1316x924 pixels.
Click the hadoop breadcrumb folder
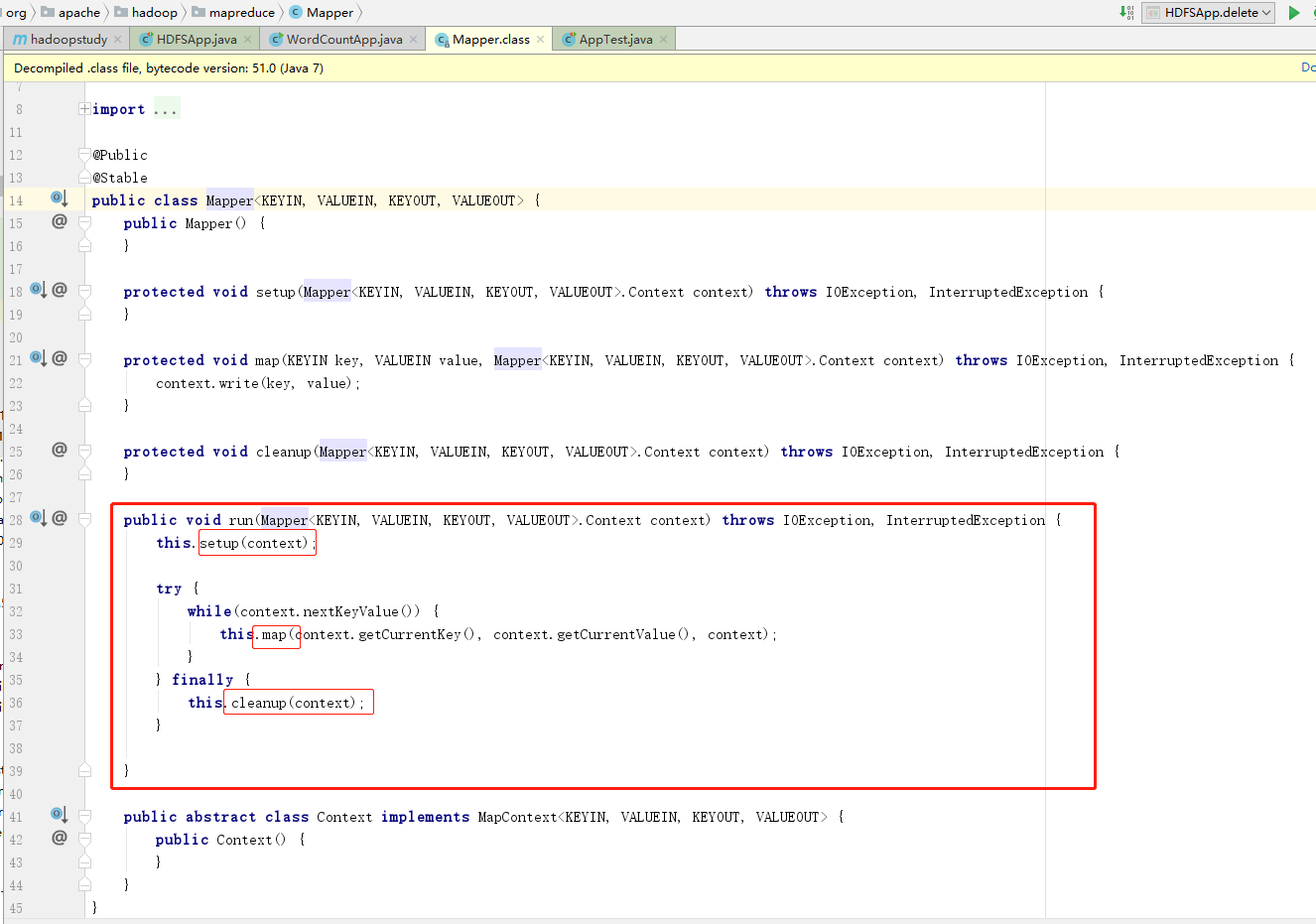[x=154, y=13]
